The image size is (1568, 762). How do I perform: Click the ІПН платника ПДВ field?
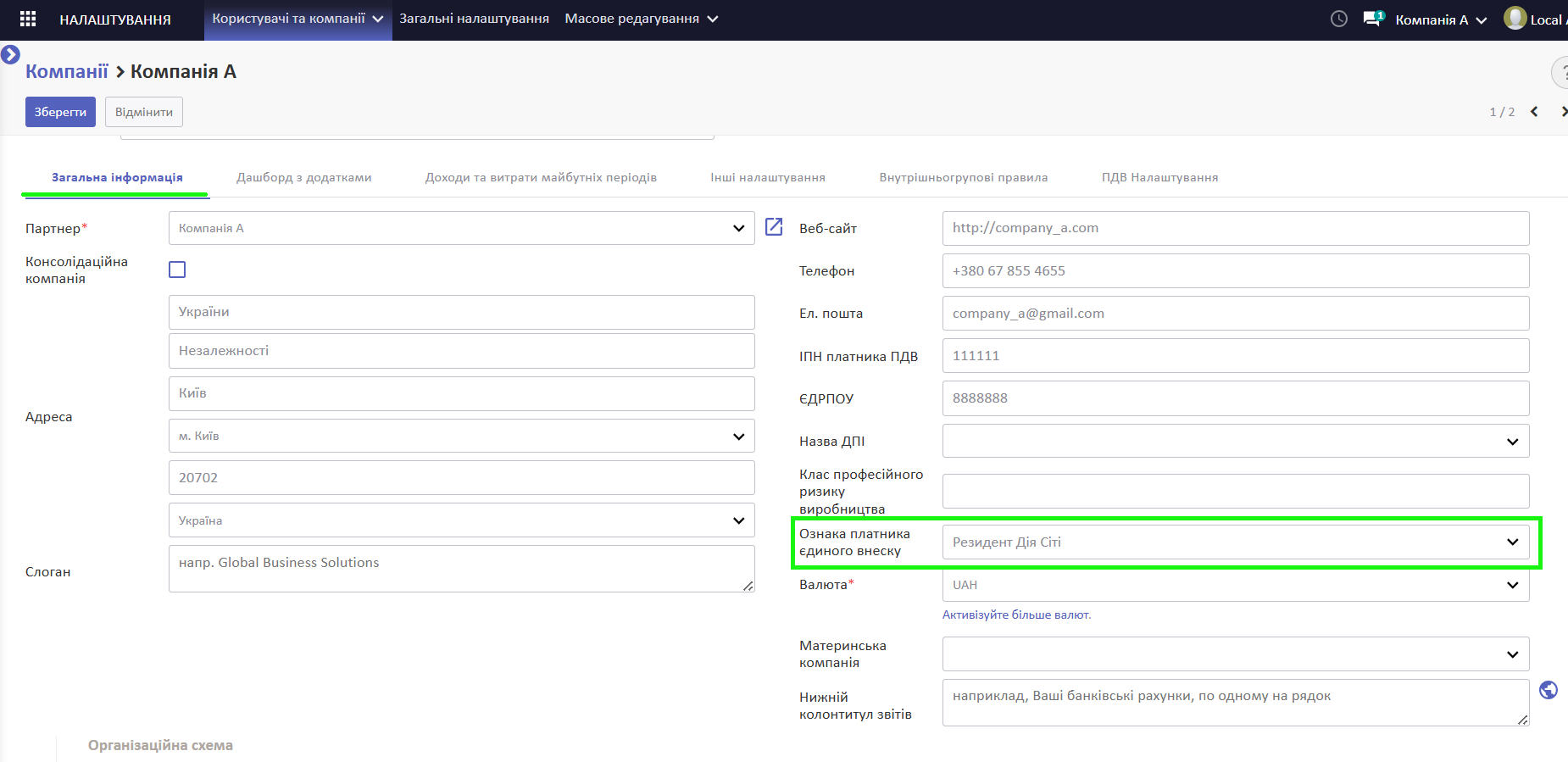pyautogui.click(x=1236, y=356)
